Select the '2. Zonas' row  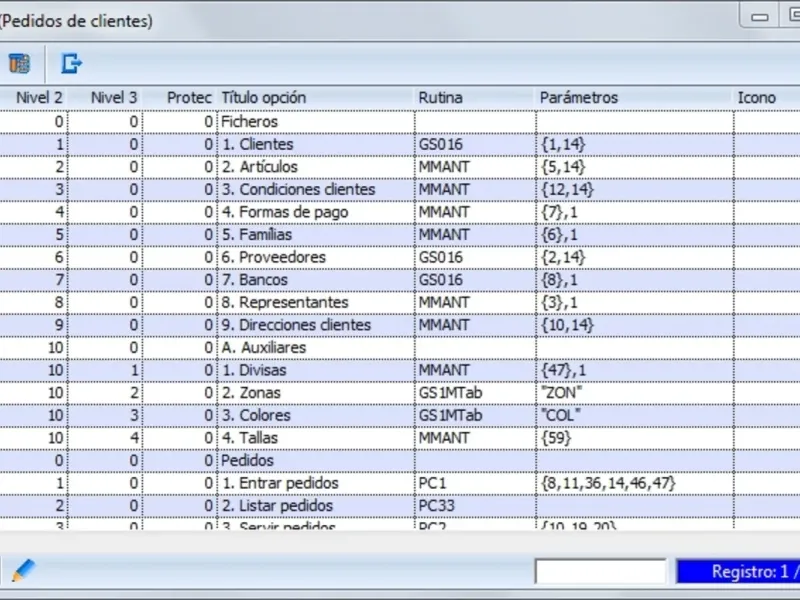point(400,392)
